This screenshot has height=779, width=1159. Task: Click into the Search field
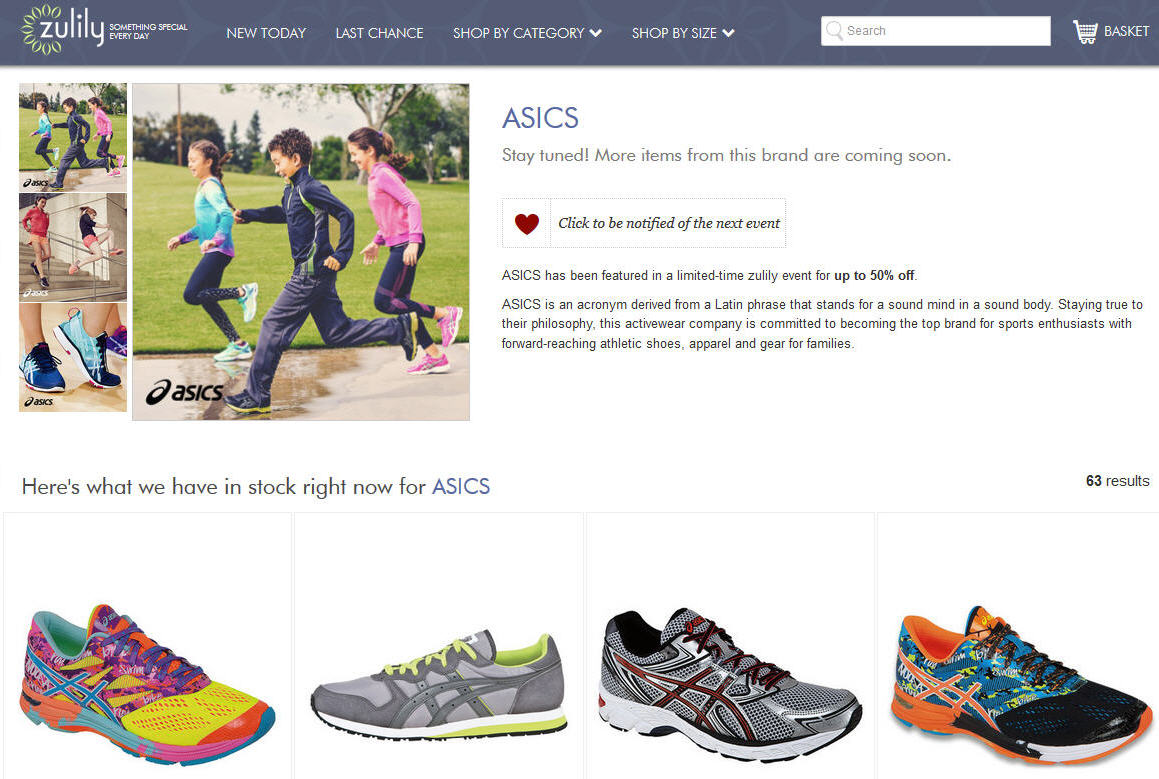[x=935, y=31]
